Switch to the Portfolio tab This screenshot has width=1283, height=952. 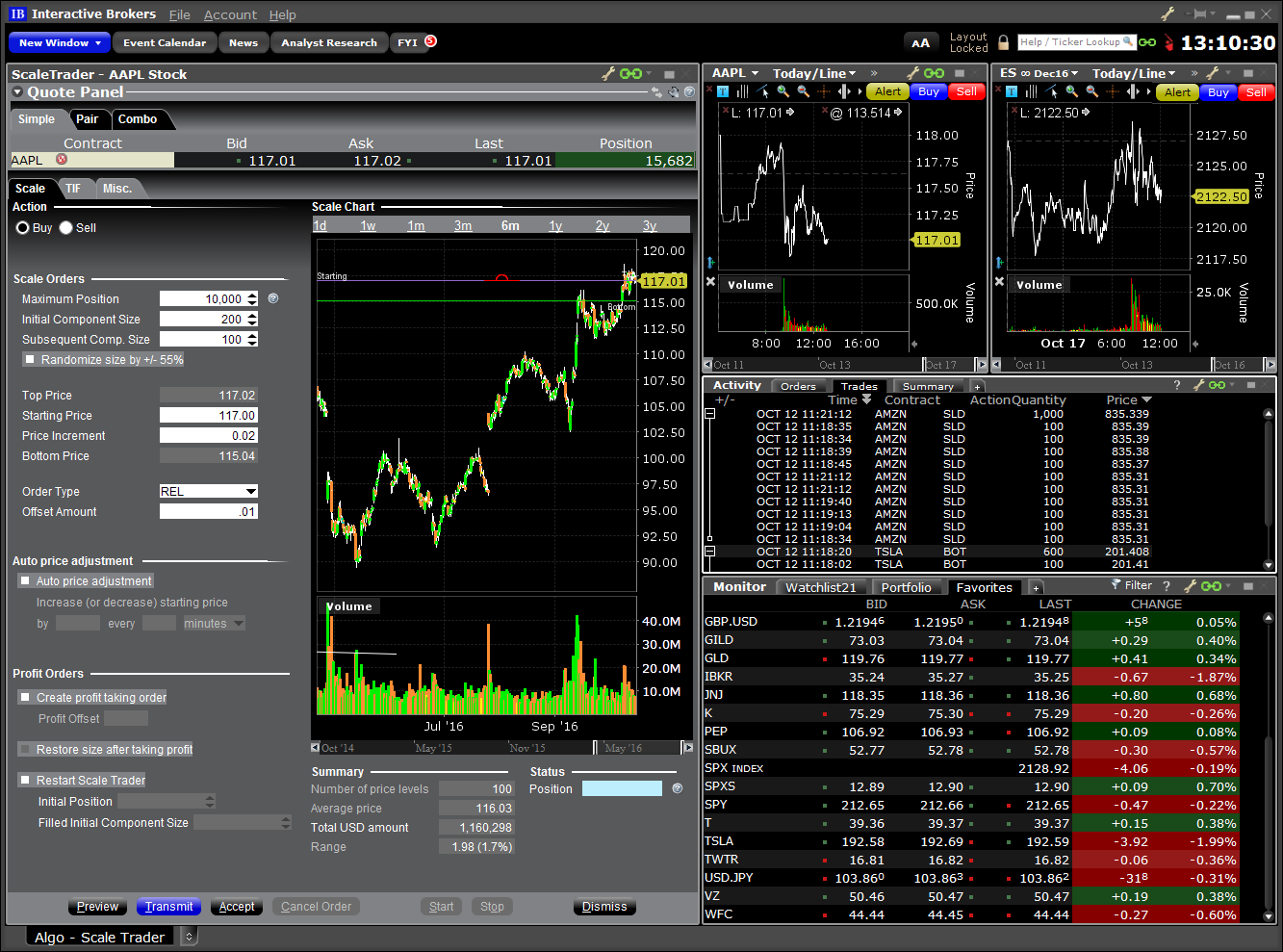pyautogui.click(x=908, y=586)
